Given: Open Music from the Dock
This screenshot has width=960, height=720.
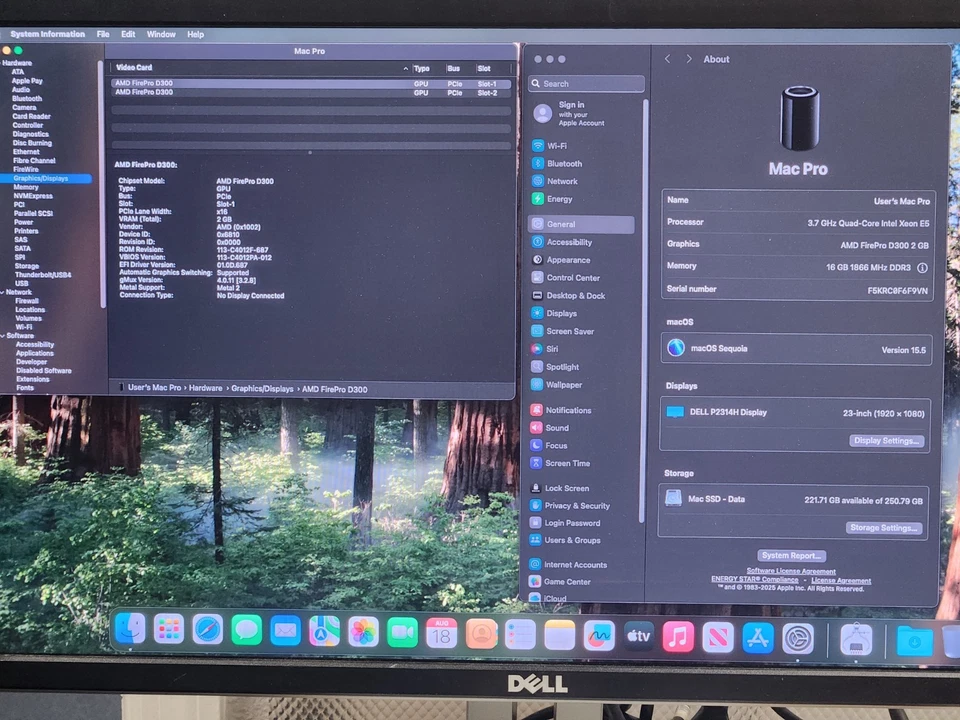Looking at the screenshot, I should (678, 633).
